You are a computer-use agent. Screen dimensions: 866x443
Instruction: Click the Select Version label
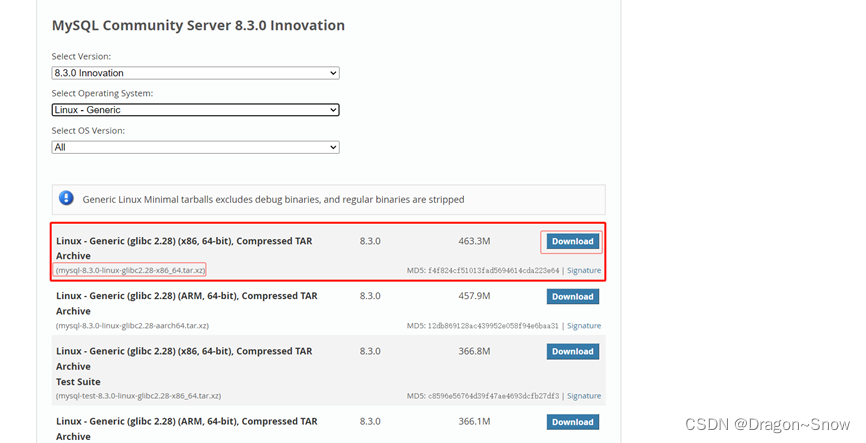click(x=81, y=56)
